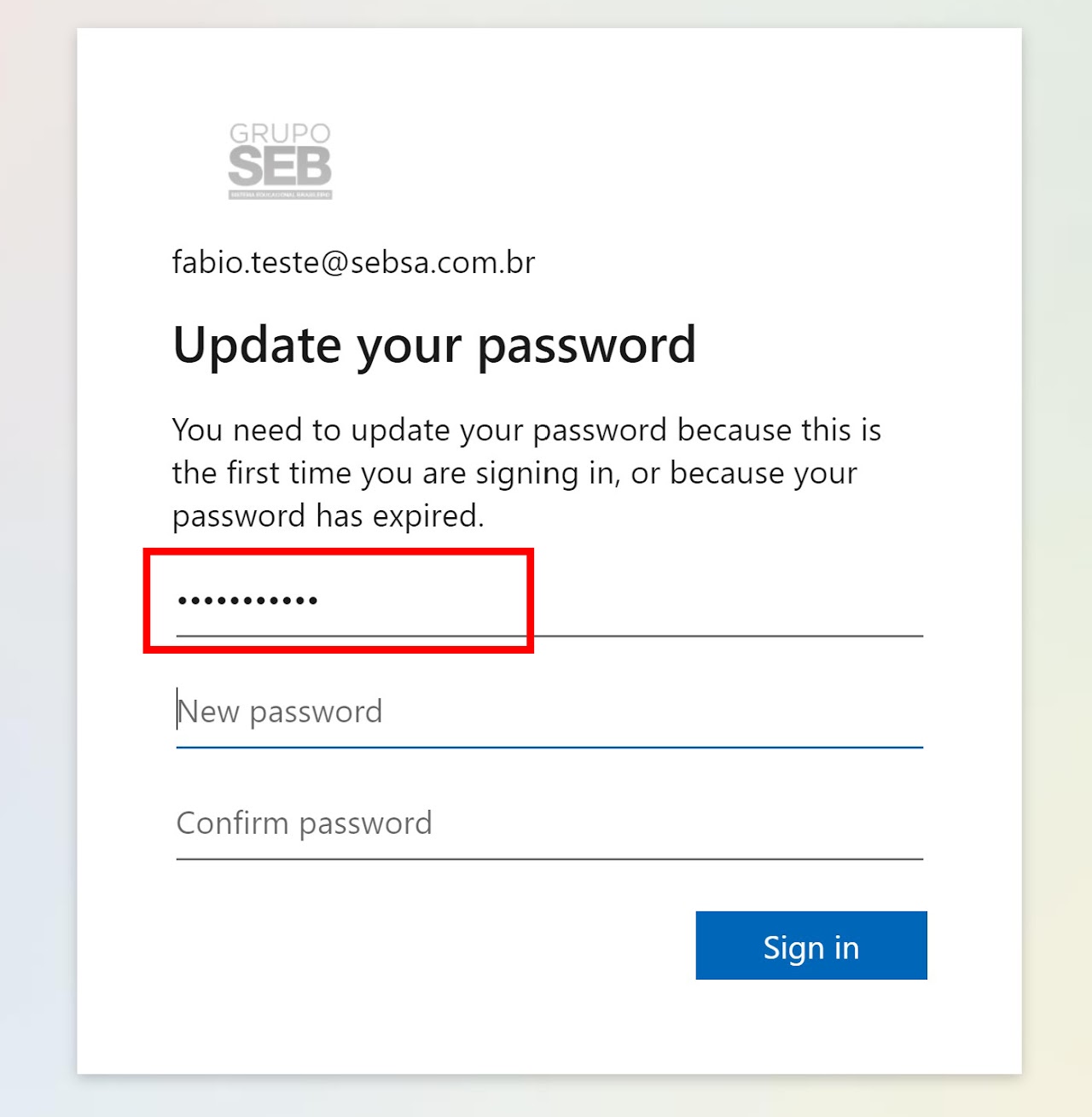Image resolution: width=1092 pixels, height=1117 pixels.
Task: Click the blue underline below New password
Action: click(549, 748)
